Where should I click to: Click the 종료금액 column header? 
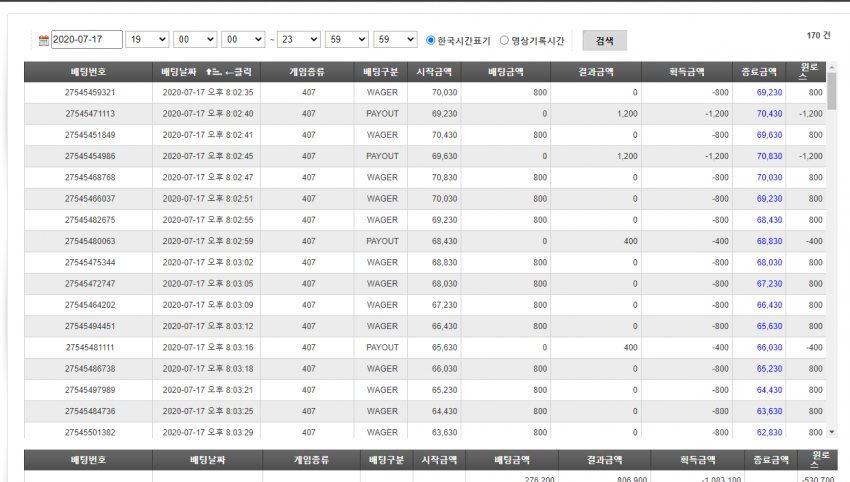(759, 72)
